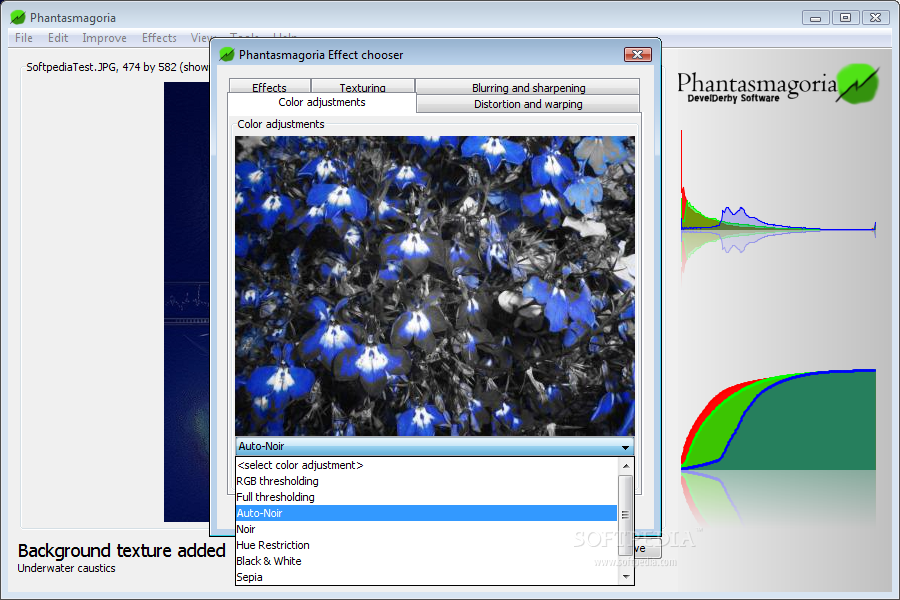Select highlighted Auto-Noir list entry
900x600 pixels.
tap(426, 513)
